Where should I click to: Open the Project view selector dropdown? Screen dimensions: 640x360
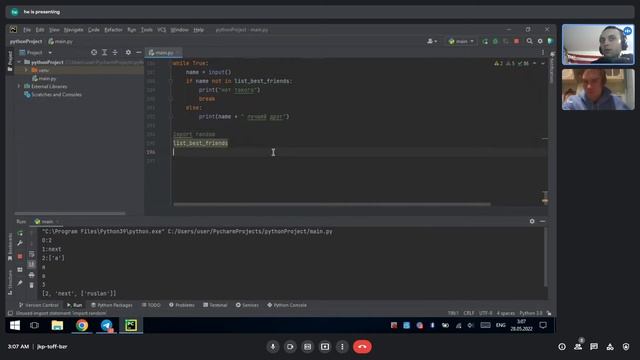(x=36, y=52)
